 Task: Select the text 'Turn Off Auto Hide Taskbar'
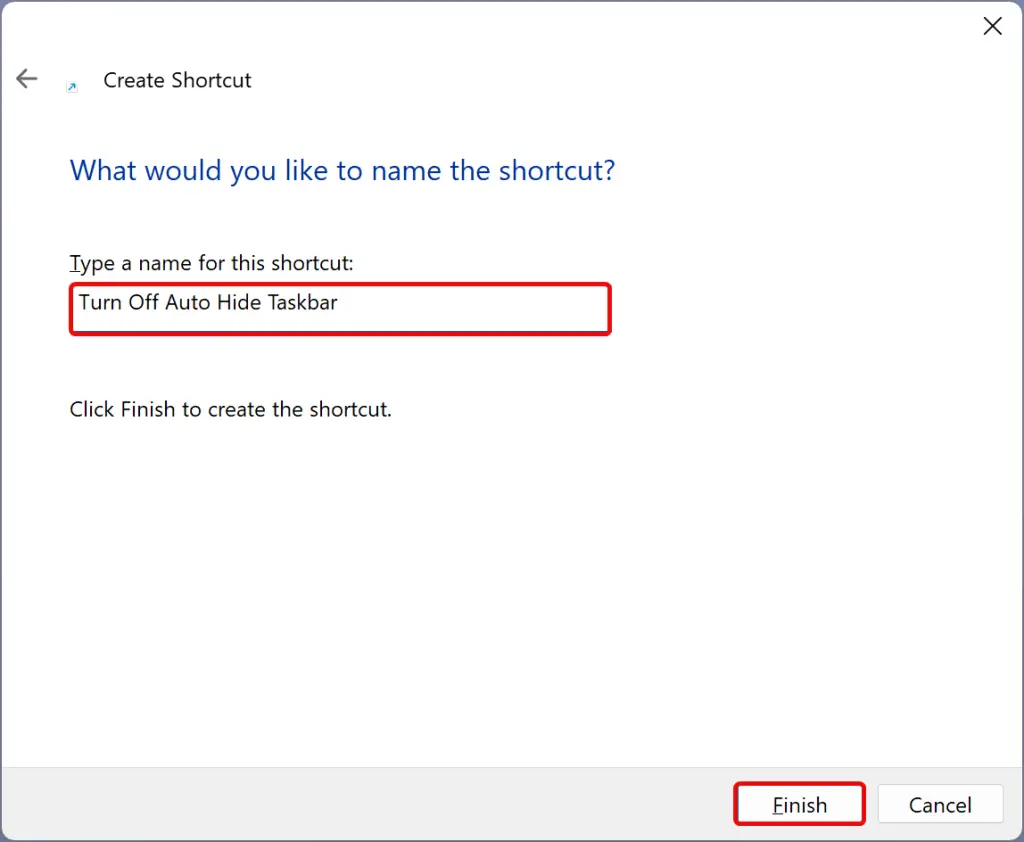click(x=208, y=302)
